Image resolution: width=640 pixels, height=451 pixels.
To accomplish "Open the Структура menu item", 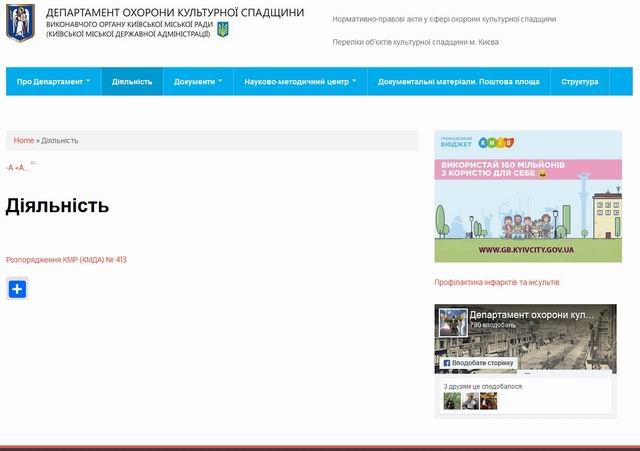I will point(580,82).
